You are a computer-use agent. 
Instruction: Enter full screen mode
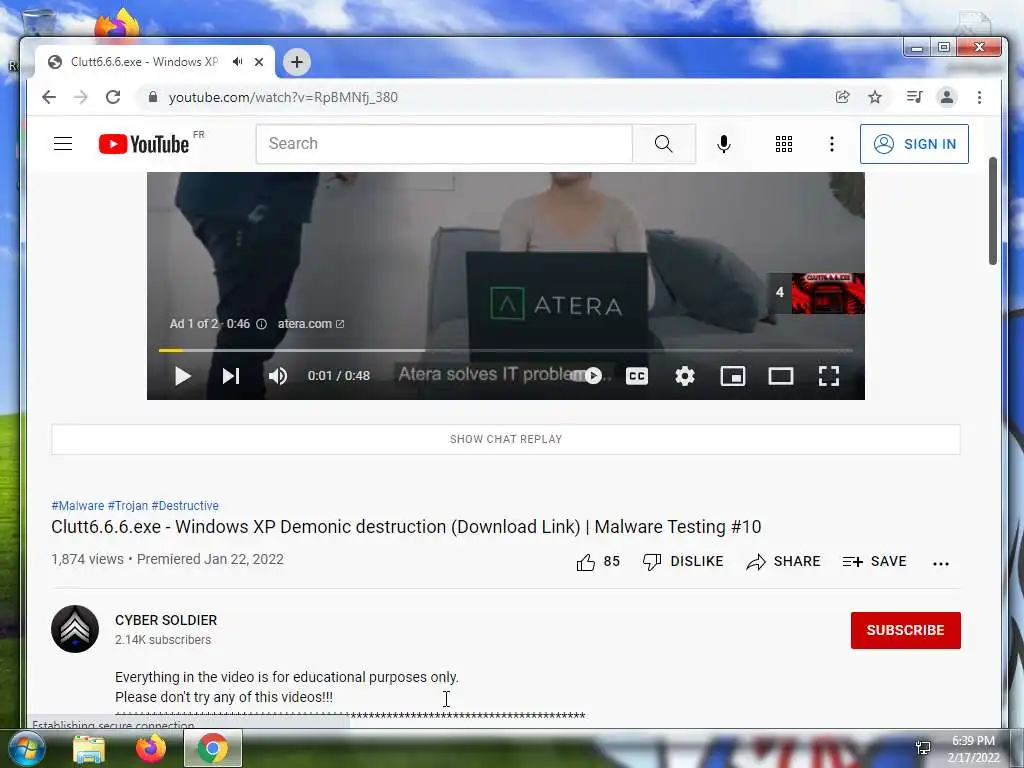click(829, 376)
